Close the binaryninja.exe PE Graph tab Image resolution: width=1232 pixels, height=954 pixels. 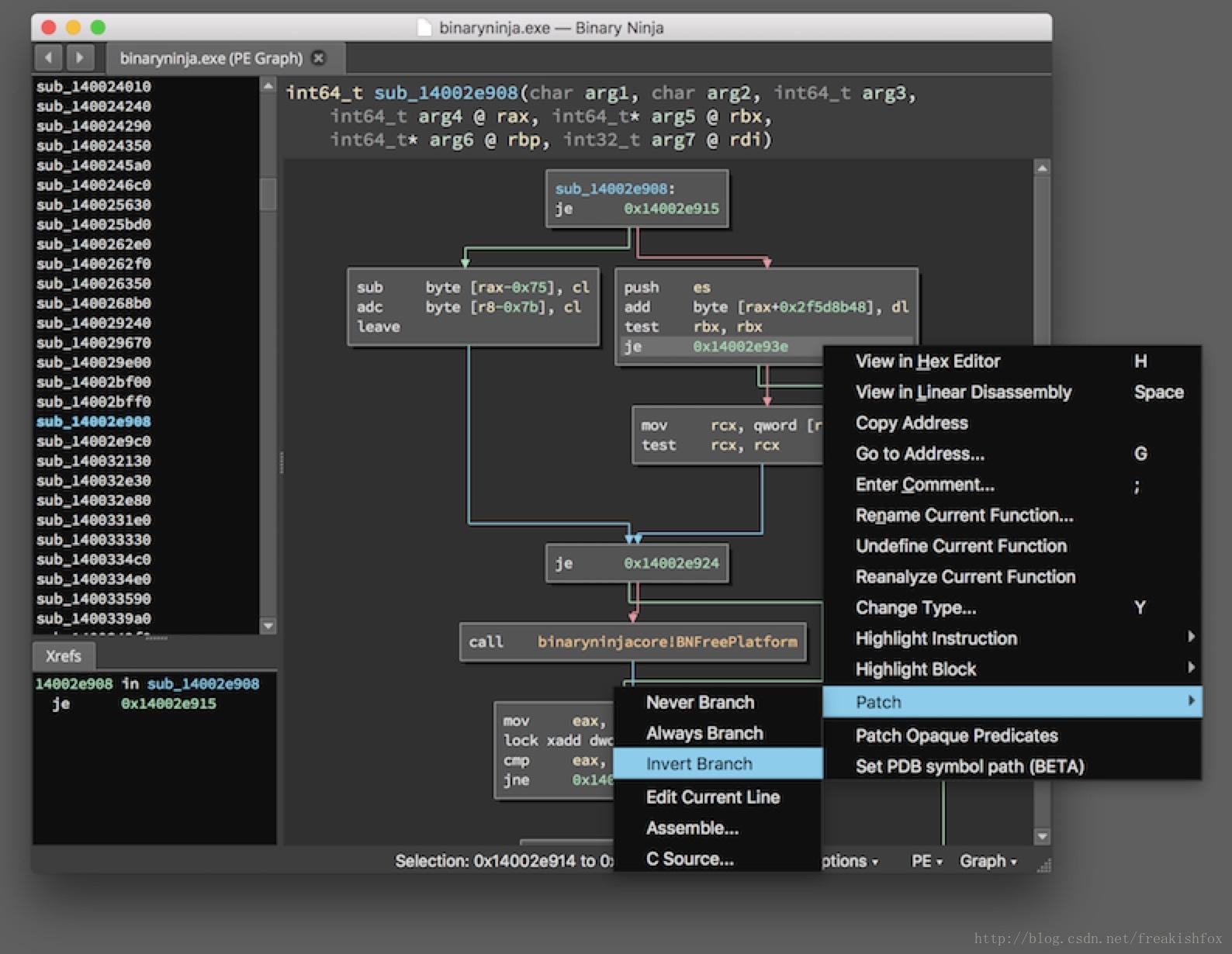[318, 58]
